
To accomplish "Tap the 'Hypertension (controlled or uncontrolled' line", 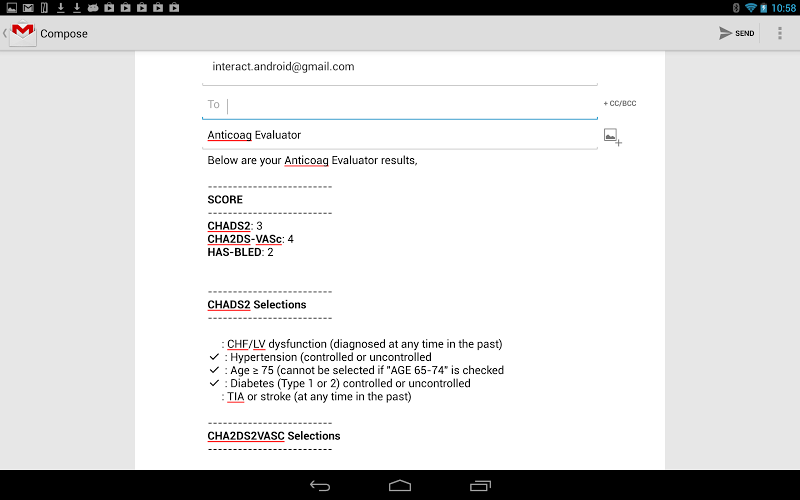I will [328, 357].
